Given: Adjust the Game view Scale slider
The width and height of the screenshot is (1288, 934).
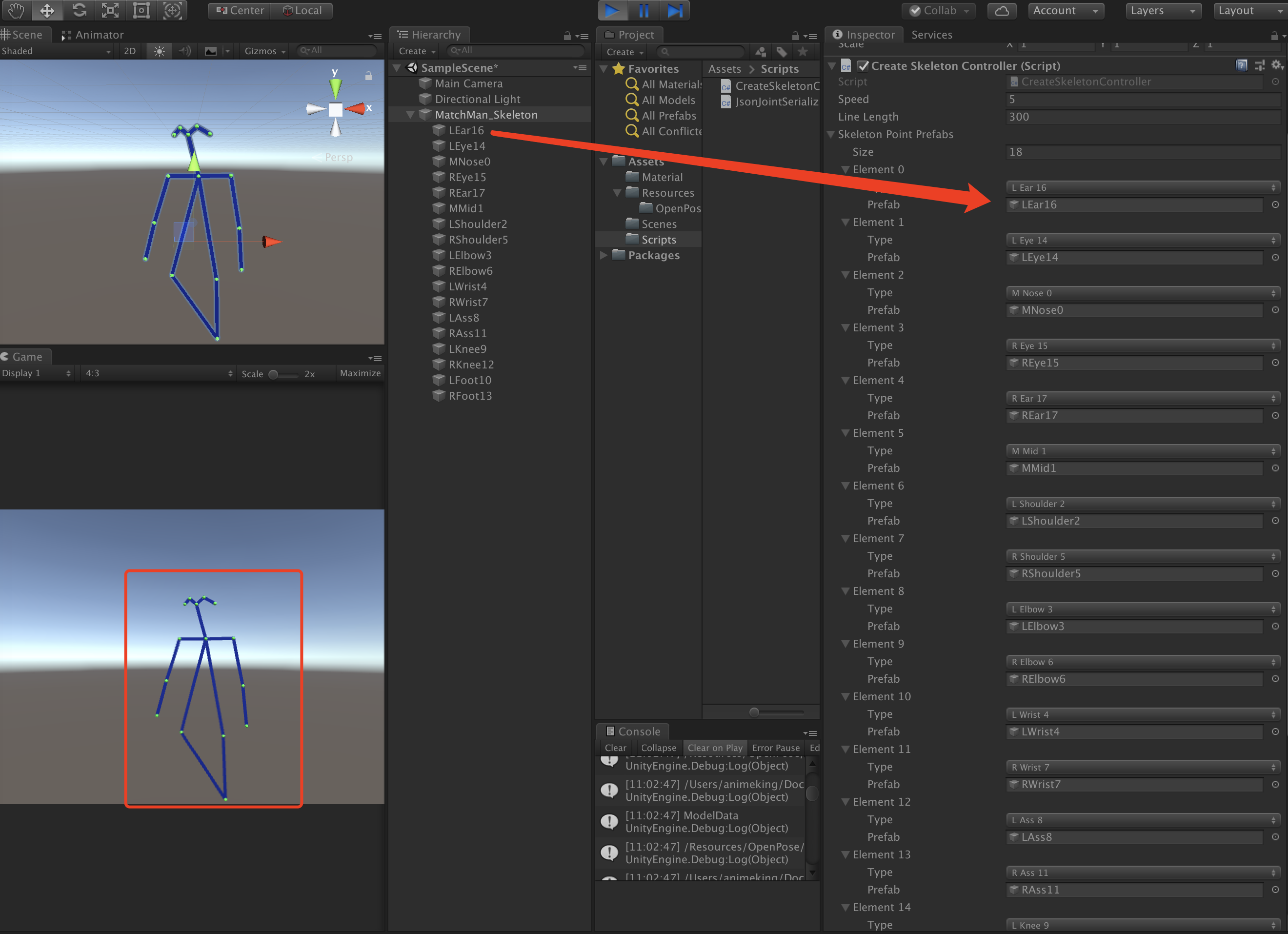Looking at the screenshot, I should pyautogui.click(x=274, y=374).
